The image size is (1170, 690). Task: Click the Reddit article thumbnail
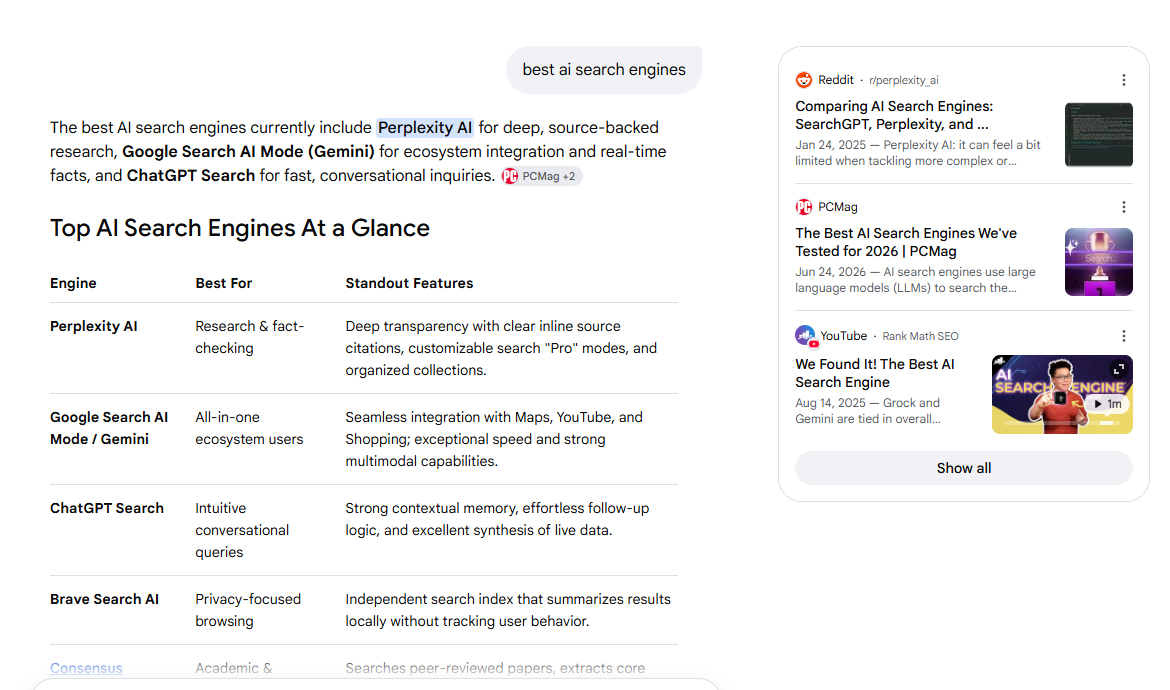[x=1098, y=134]
